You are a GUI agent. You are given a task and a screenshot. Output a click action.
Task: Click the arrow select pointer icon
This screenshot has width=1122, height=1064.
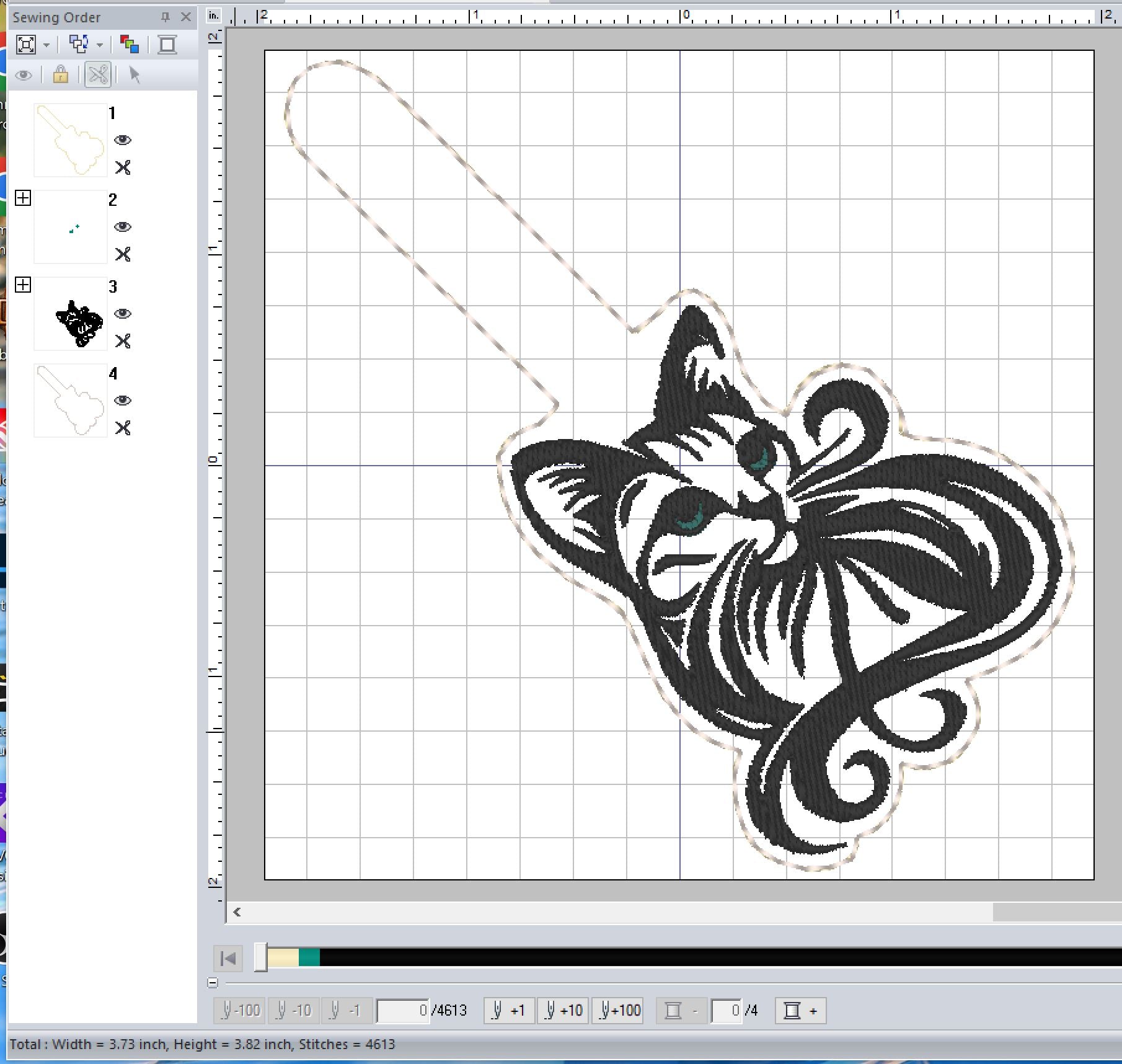(135, 75)
